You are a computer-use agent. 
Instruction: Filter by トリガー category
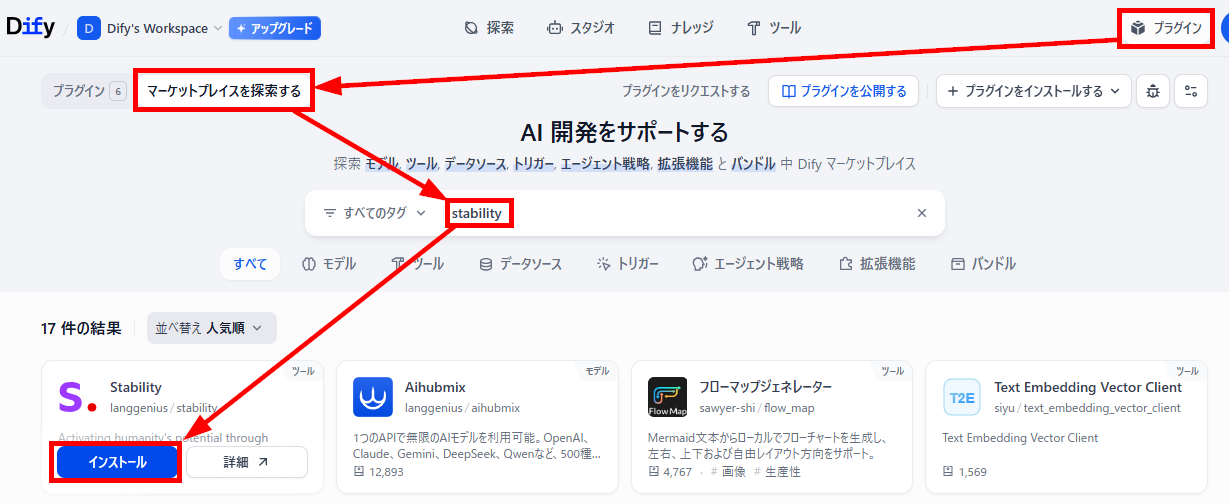coord(628,264)
